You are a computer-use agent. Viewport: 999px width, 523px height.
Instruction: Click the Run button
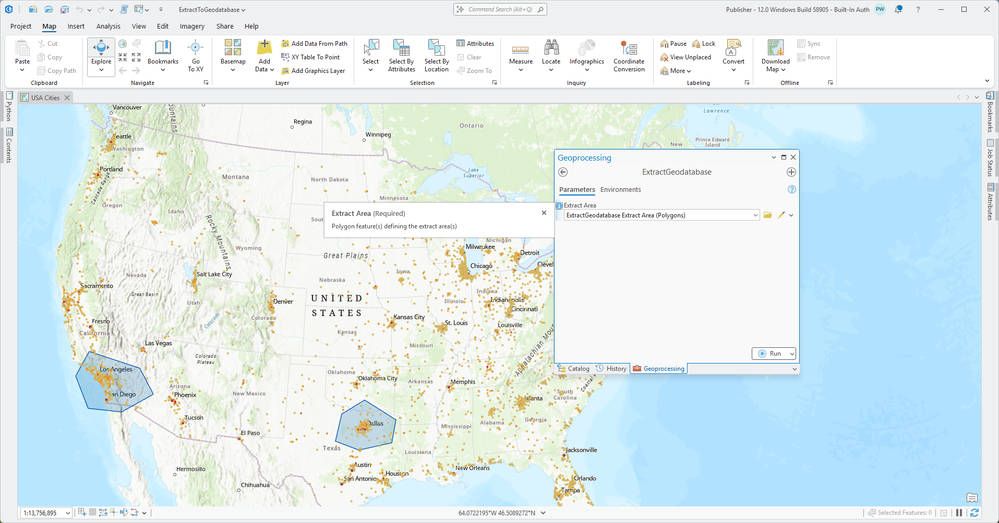[770, 354]
